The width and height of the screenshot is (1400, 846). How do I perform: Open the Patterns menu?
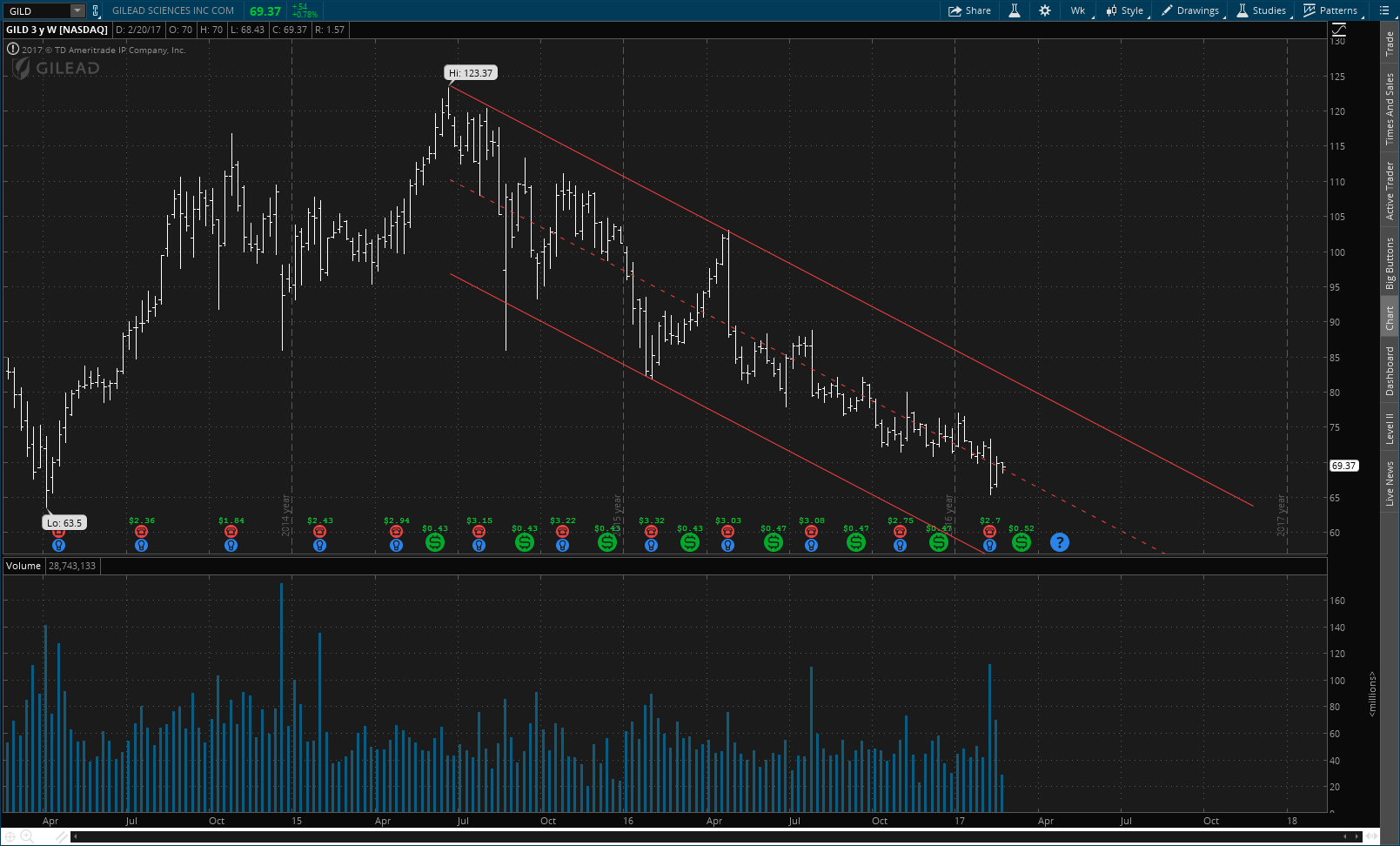click(1331, 10)
